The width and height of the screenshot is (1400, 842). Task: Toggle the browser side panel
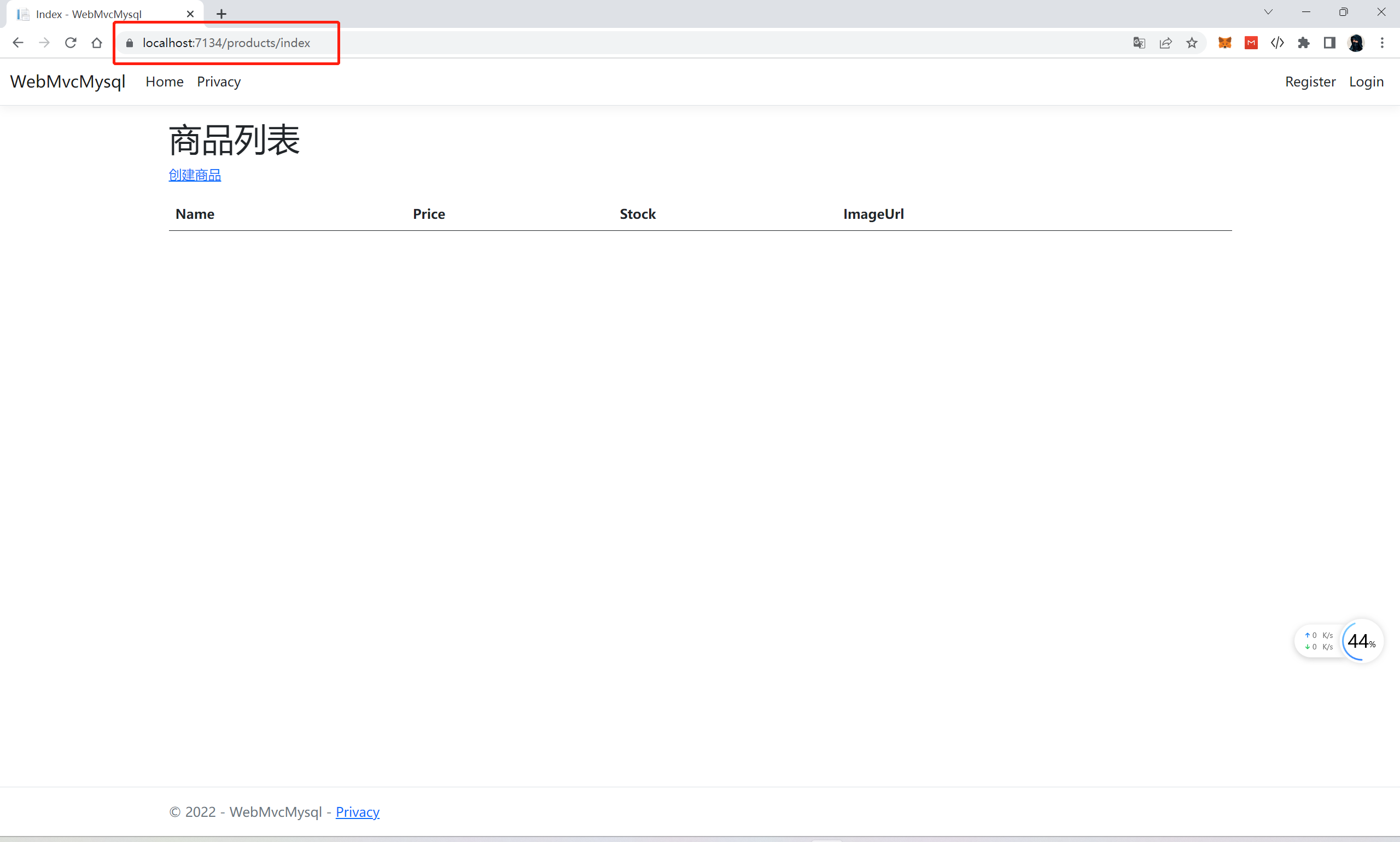click(x=1329, y=43)
